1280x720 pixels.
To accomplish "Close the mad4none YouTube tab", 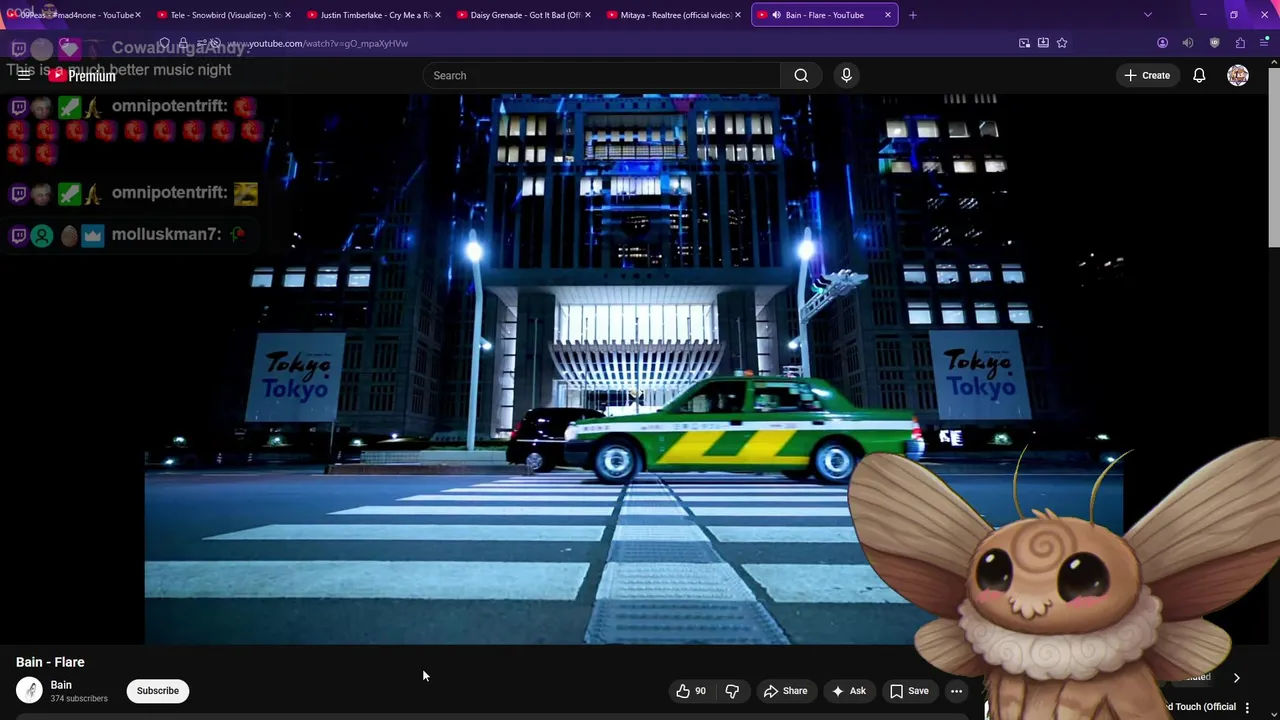I will (x=137, y=15).
